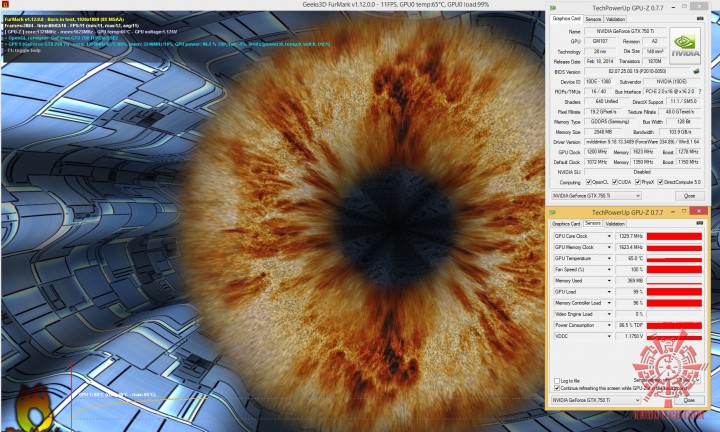Click the Device ID 10DE - 1380 field
This screenshot has width=720, height=432.
[x=598, y=82]
